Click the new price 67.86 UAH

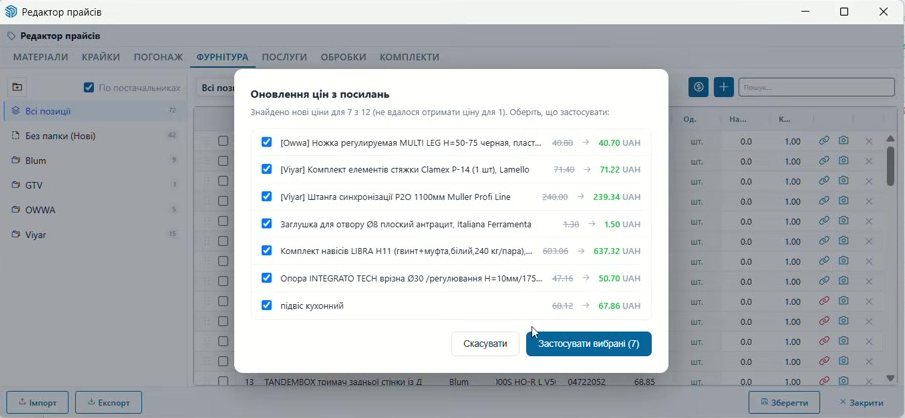[x=619, y=305]
